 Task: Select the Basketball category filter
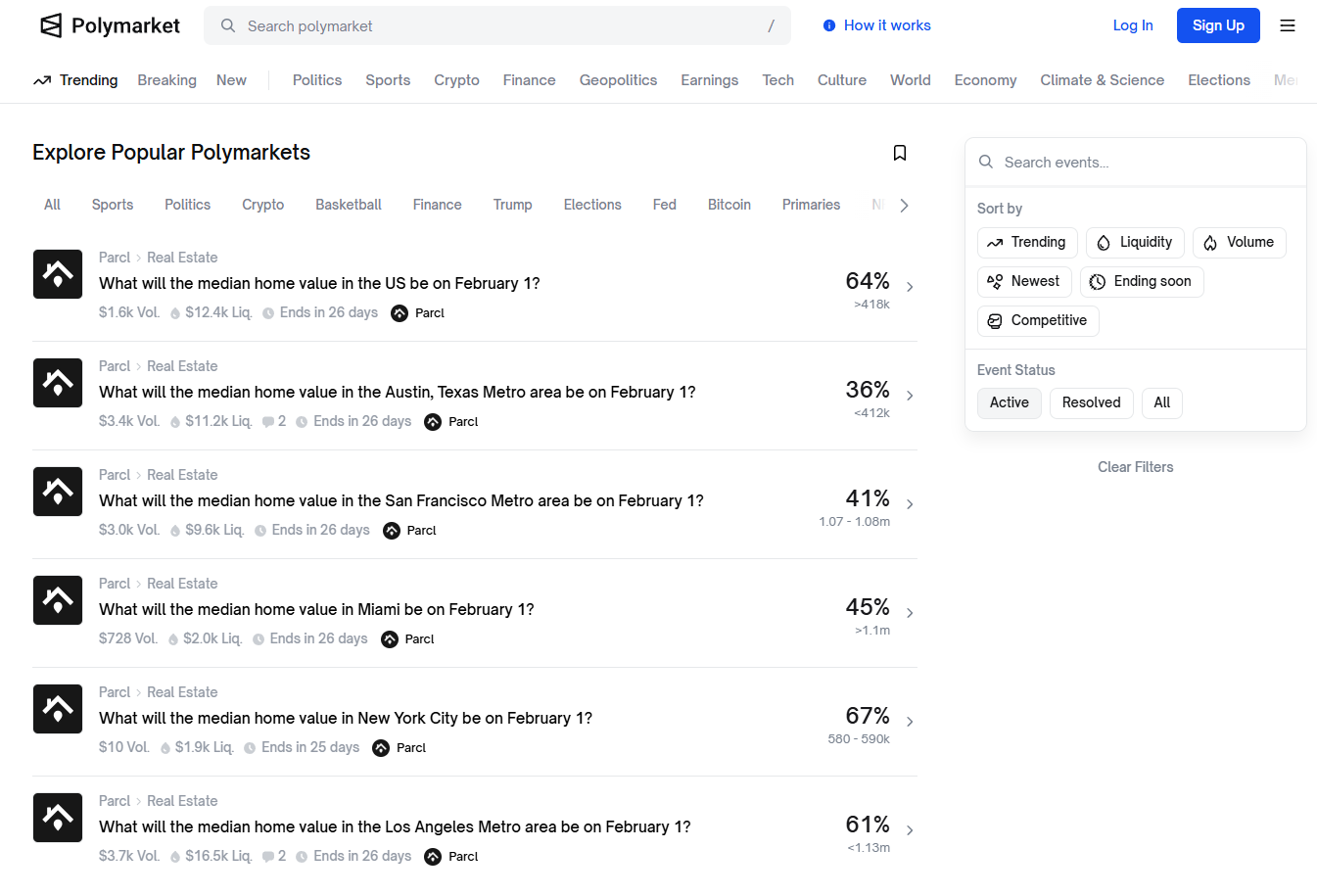pyautogui.click(x=348, y=205)
